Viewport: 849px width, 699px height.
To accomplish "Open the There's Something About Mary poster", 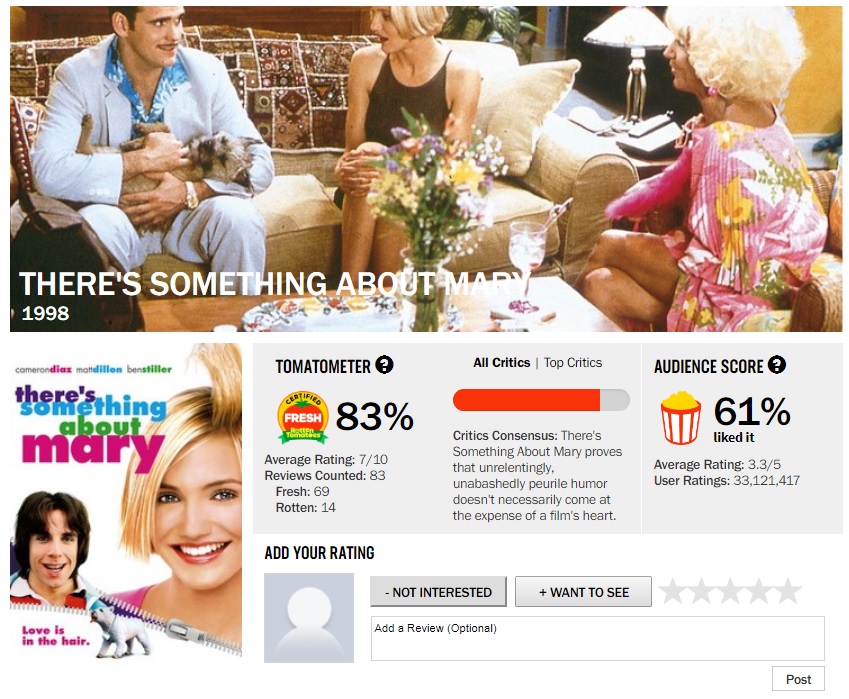I will [126, 502].
